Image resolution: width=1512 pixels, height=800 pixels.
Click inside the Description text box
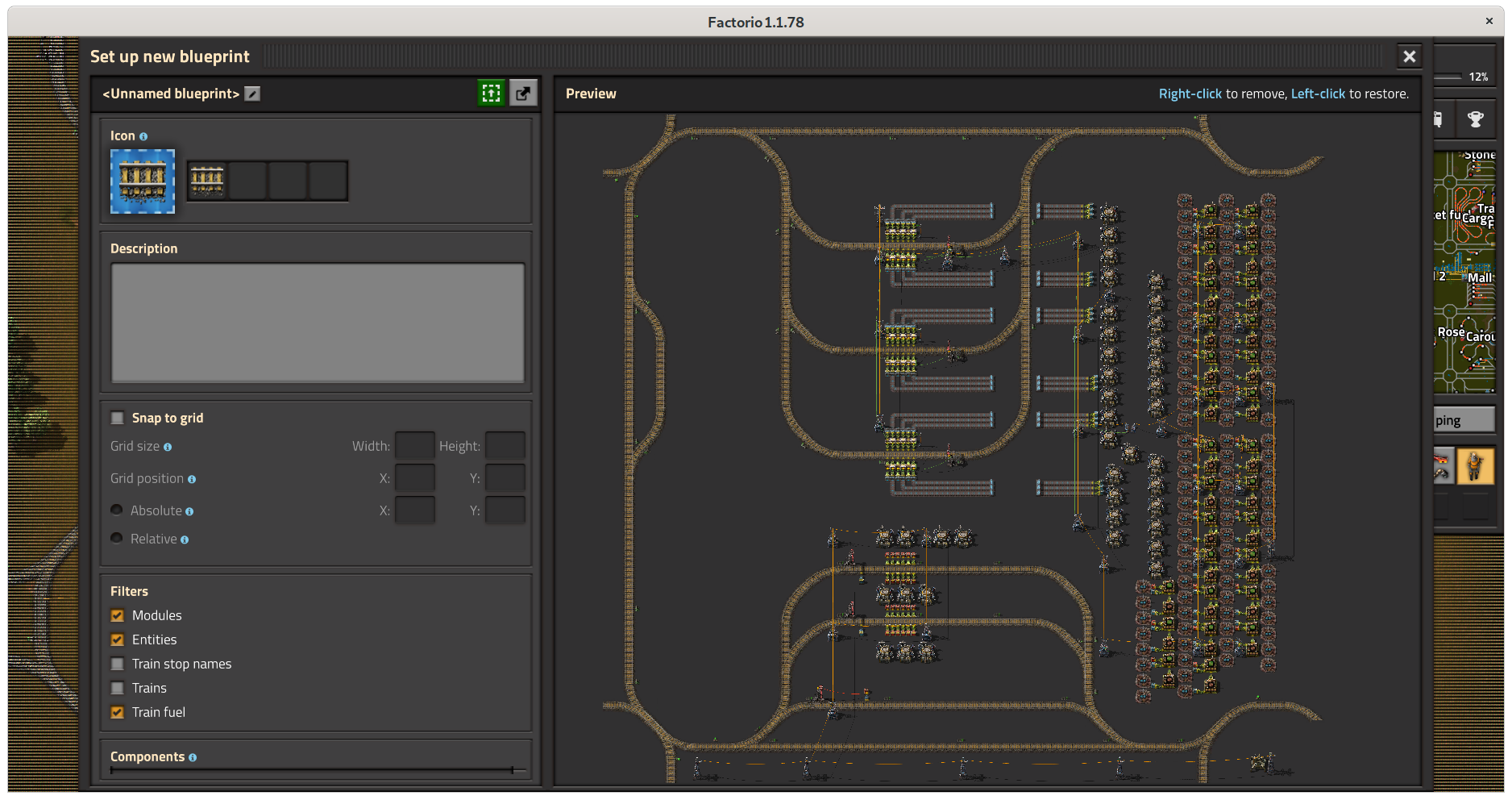point(318,323)
